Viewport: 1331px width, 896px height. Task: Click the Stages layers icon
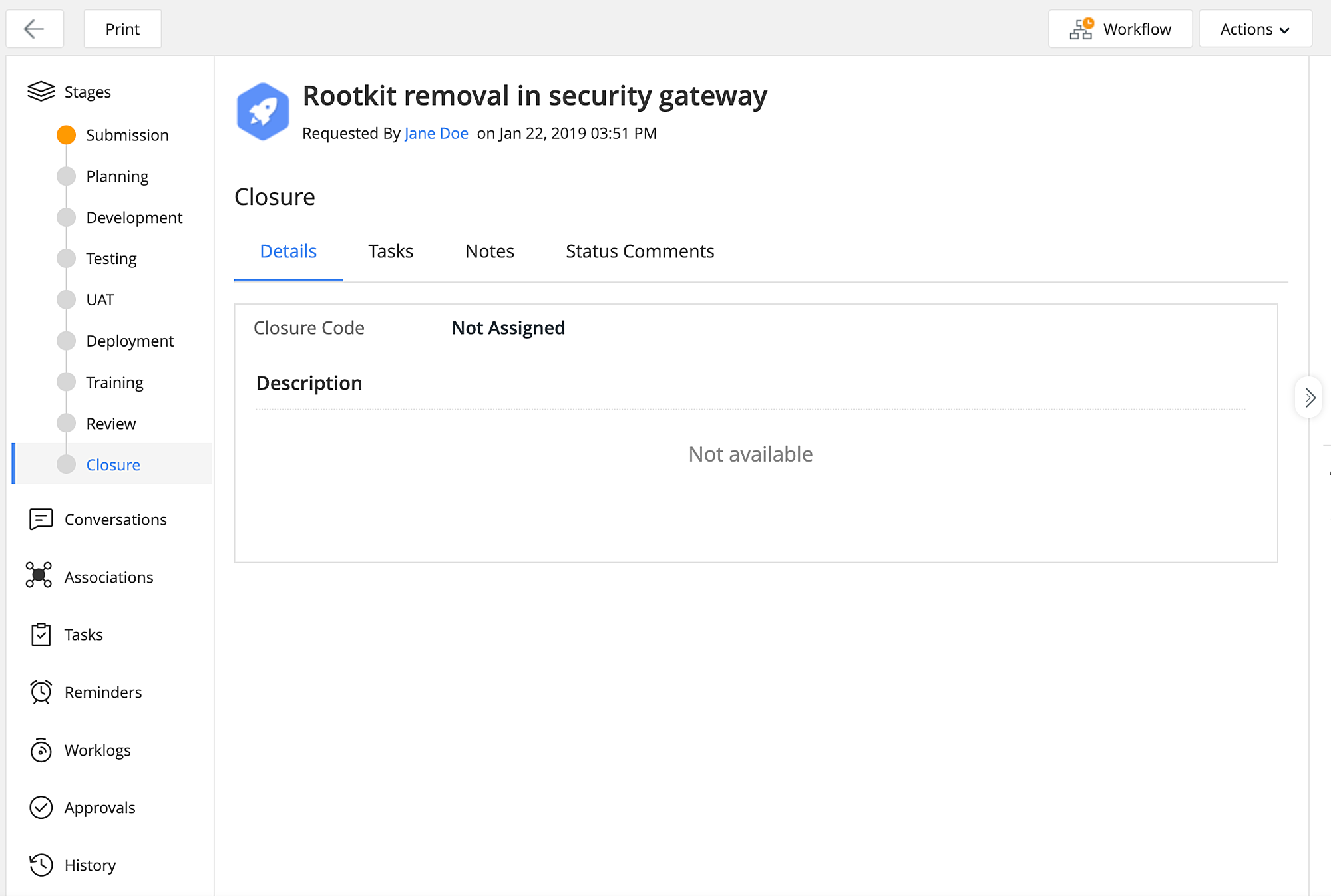coord(41,91)
